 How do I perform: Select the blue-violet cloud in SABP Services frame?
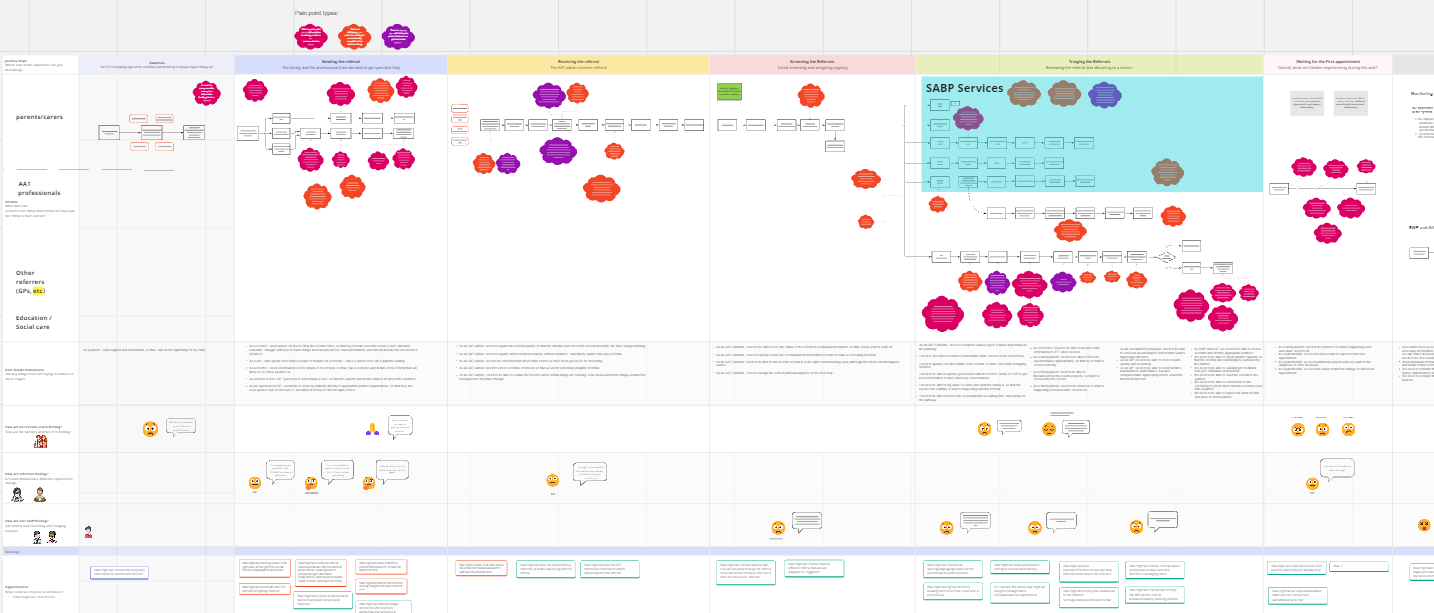pyautogui.click(x=1104, y=95)
